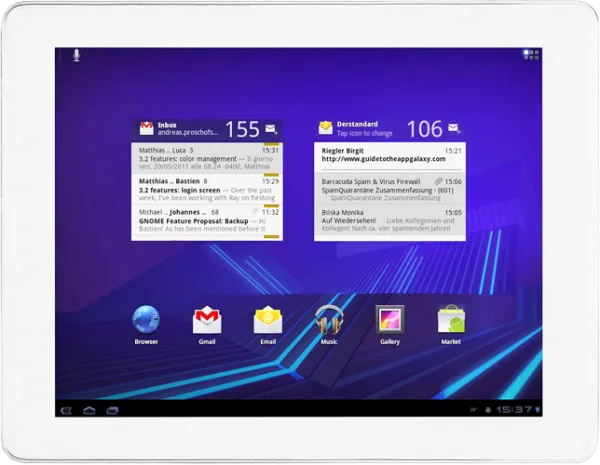600x465 pixels.
Task: Tap the 155 unread count
Action: point(243,129)
